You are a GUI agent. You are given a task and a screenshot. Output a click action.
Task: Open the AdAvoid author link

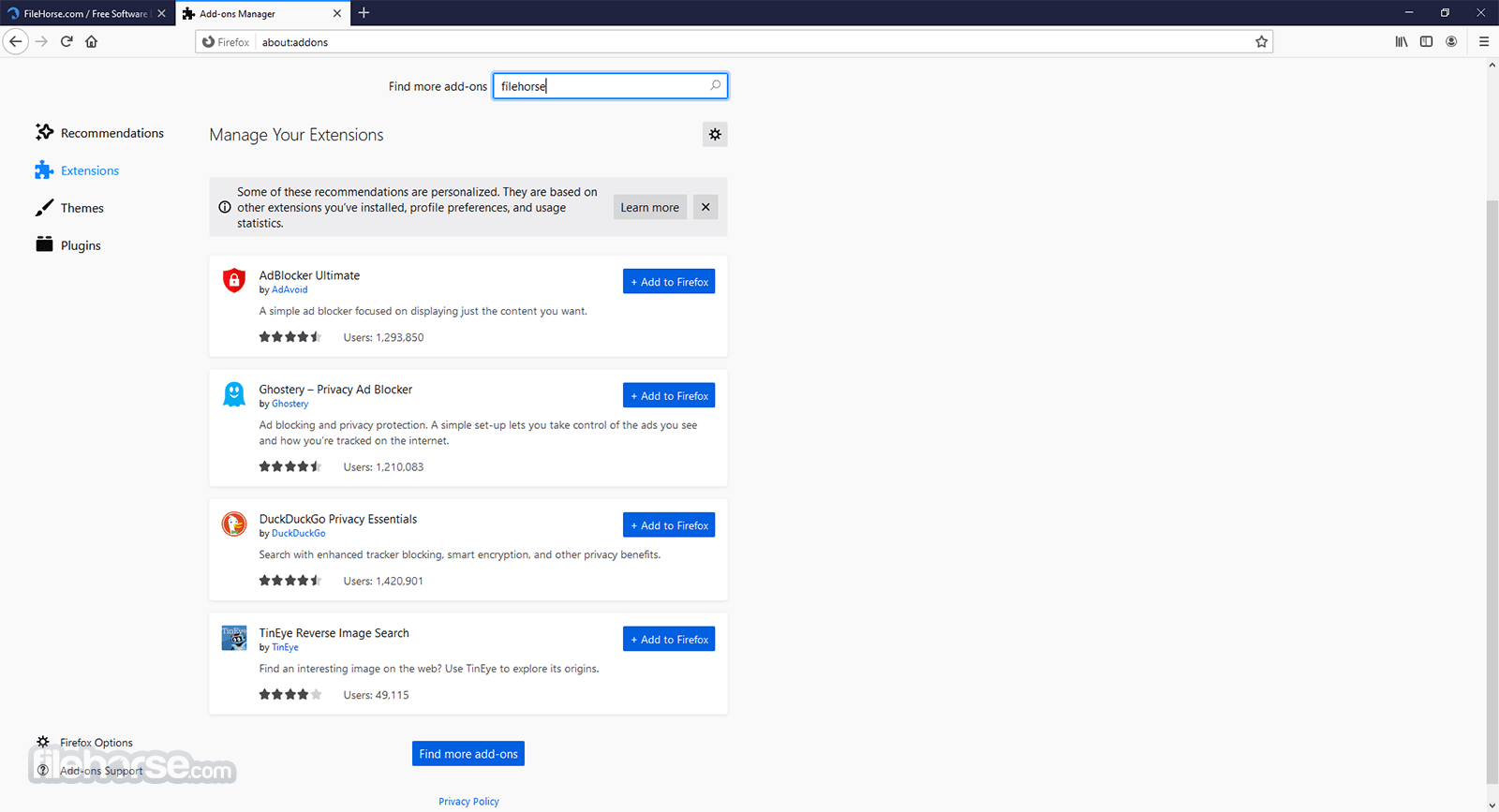coord(289,289)
